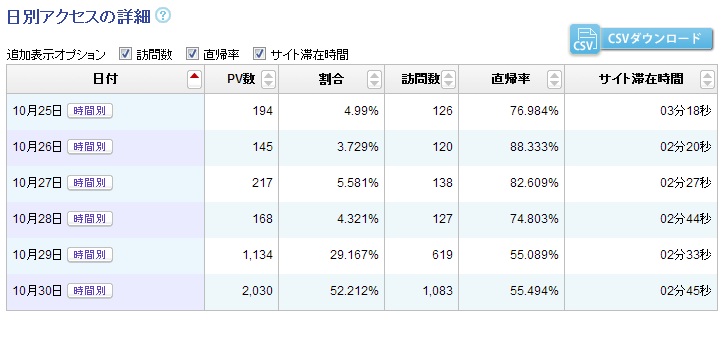Click the stay time 02分27秒
The height and width of the screenshot is (360, 724).
686,183
